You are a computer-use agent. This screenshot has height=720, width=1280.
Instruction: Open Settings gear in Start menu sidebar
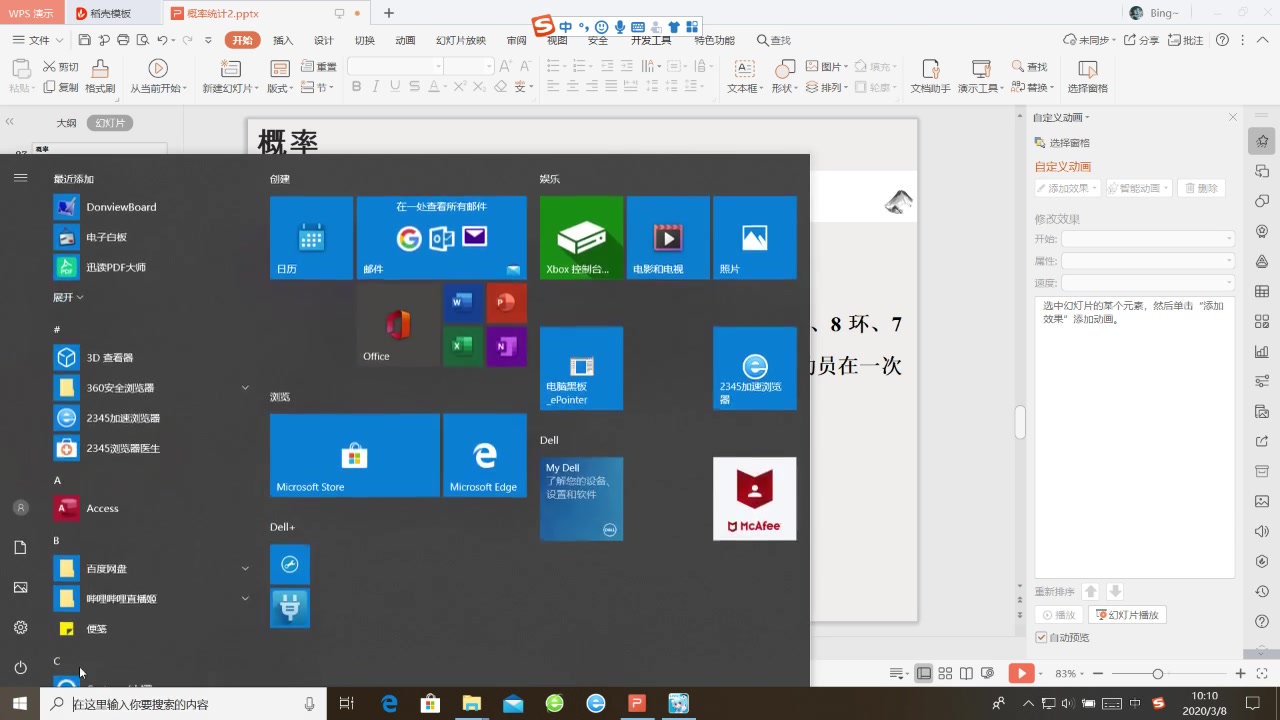click(20, 627)
